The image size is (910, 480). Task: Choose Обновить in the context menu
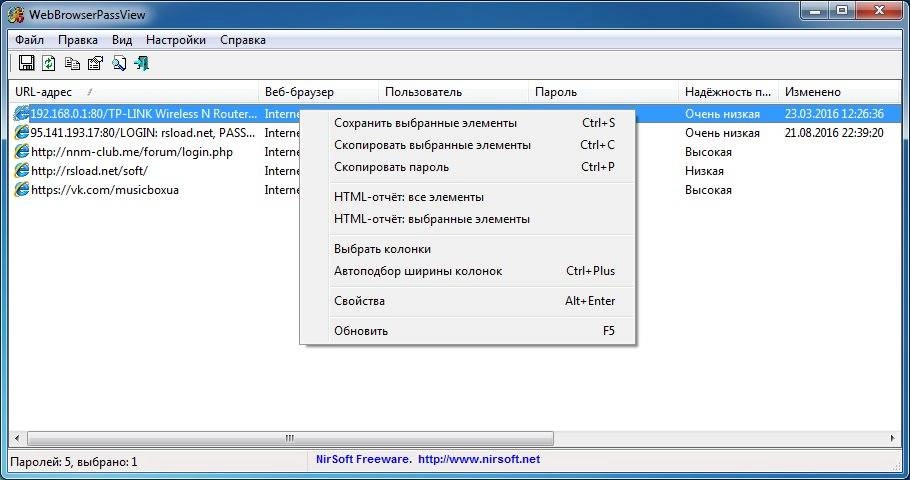coord(468,331)
